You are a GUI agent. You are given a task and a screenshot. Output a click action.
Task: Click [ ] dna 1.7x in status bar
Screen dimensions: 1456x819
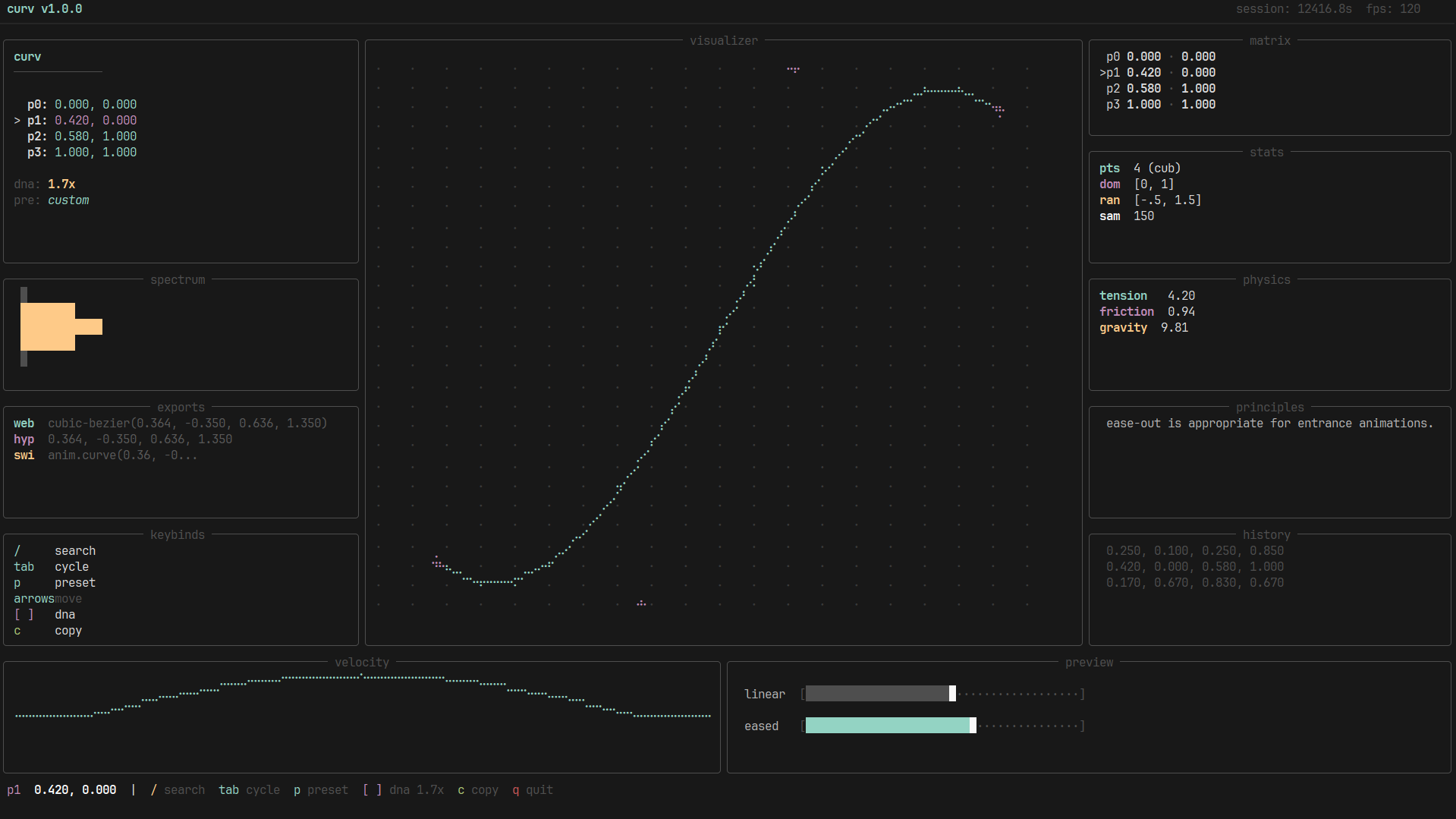pyautogui.click(x=403, y=790)
